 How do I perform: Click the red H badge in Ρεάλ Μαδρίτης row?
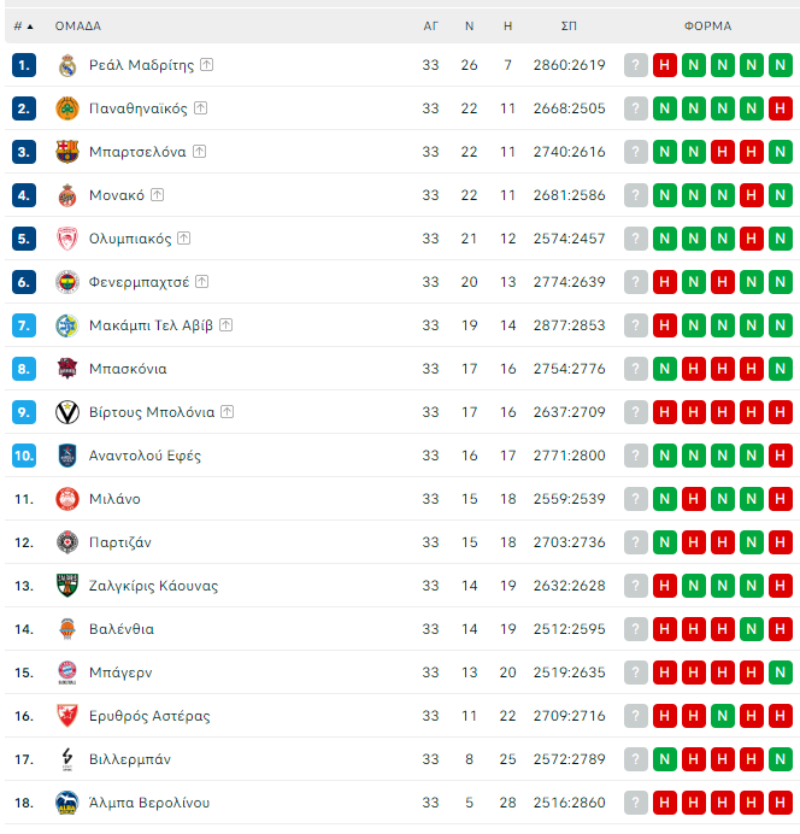coord(665,66)
